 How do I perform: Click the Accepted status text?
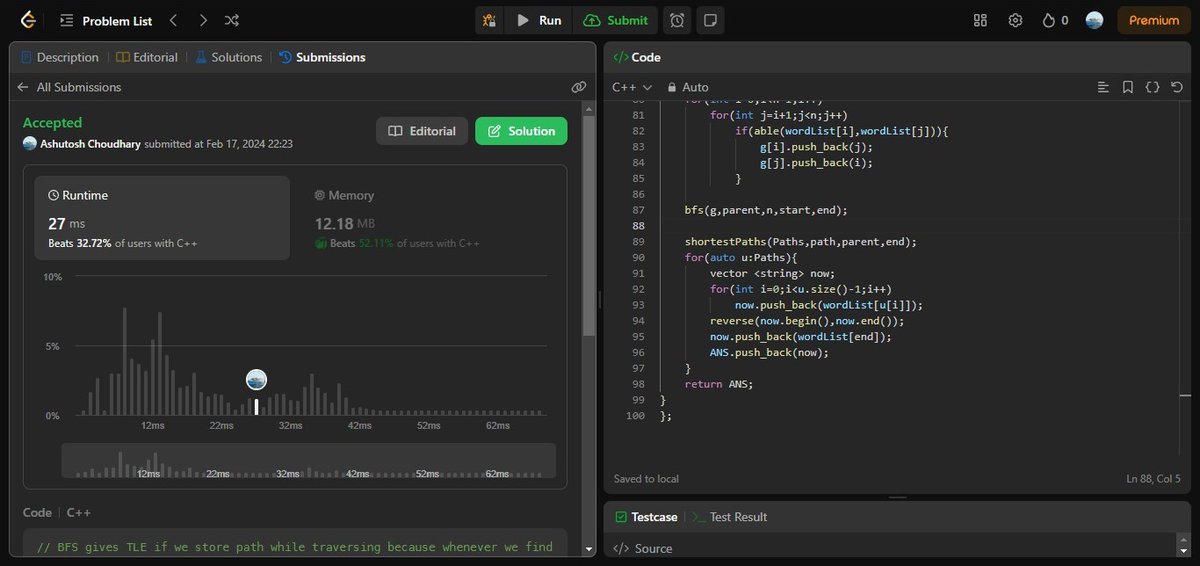coord(52,122)
